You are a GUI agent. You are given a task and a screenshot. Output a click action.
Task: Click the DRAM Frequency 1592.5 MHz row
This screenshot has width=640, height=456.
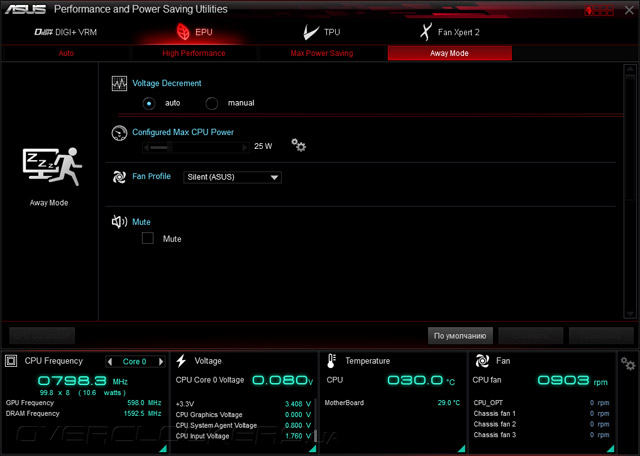click(83, 414)
